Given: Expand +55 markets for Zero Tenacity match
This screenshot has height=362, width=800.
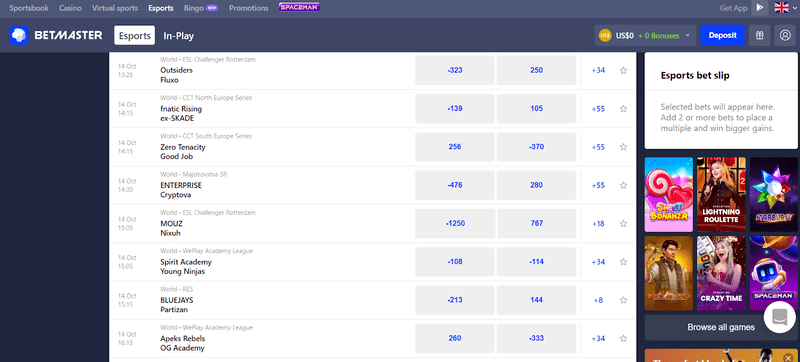Looking at the screenshot, I should pyautogui.click(x=598, y=147).
